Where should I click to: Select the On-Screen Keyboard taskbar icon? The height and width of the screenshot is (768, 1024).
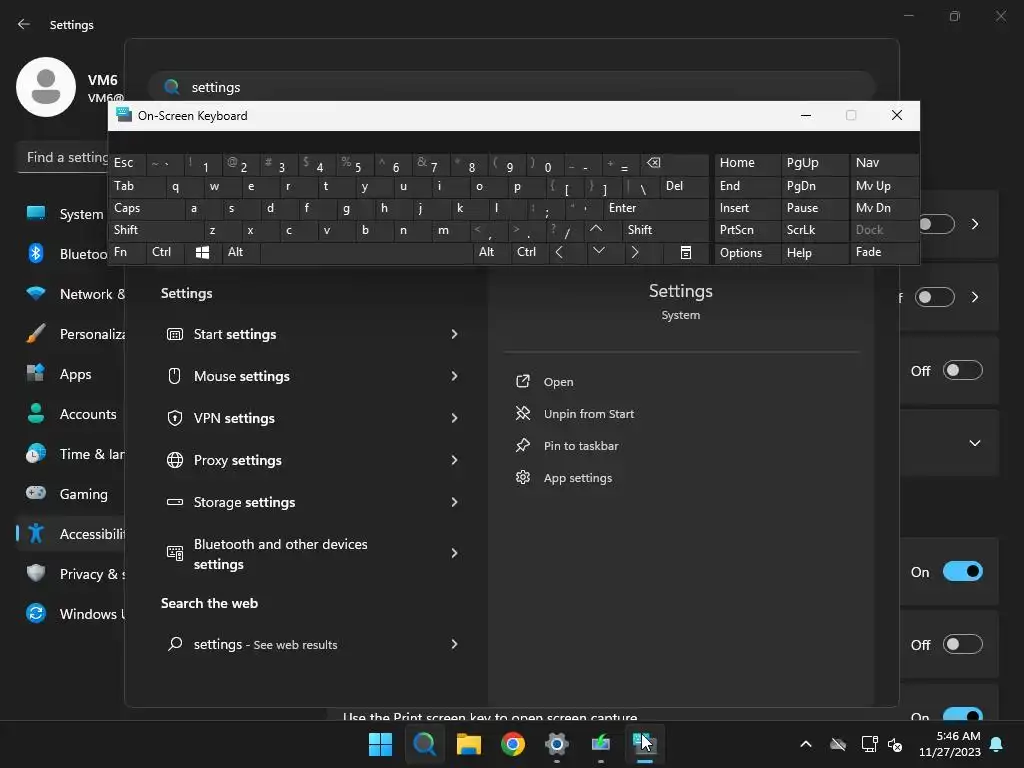(644, 744)
